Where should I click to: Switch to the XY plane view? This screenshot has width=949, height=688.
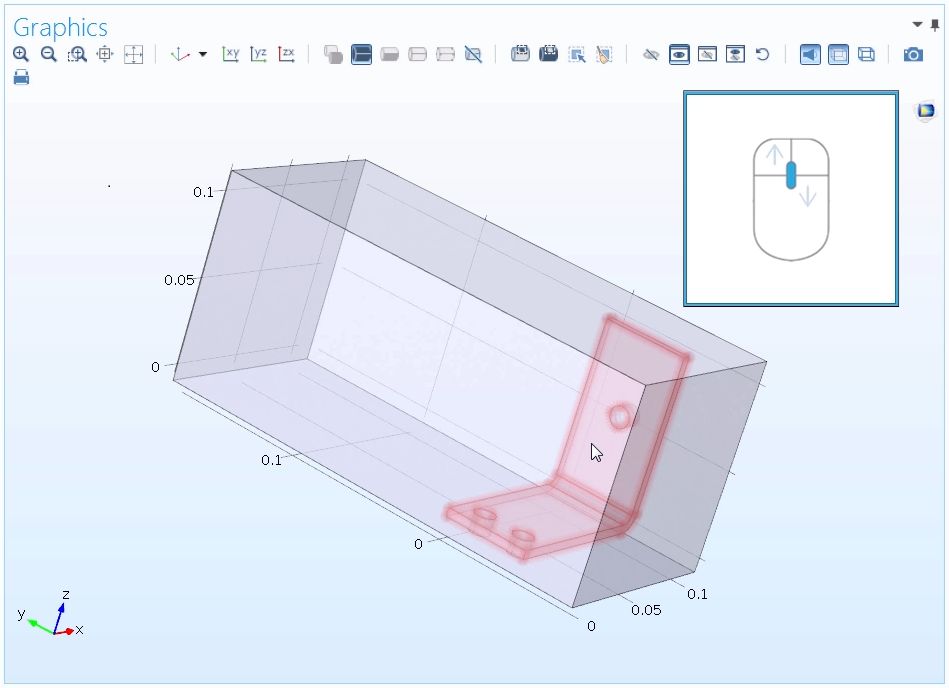230,54
